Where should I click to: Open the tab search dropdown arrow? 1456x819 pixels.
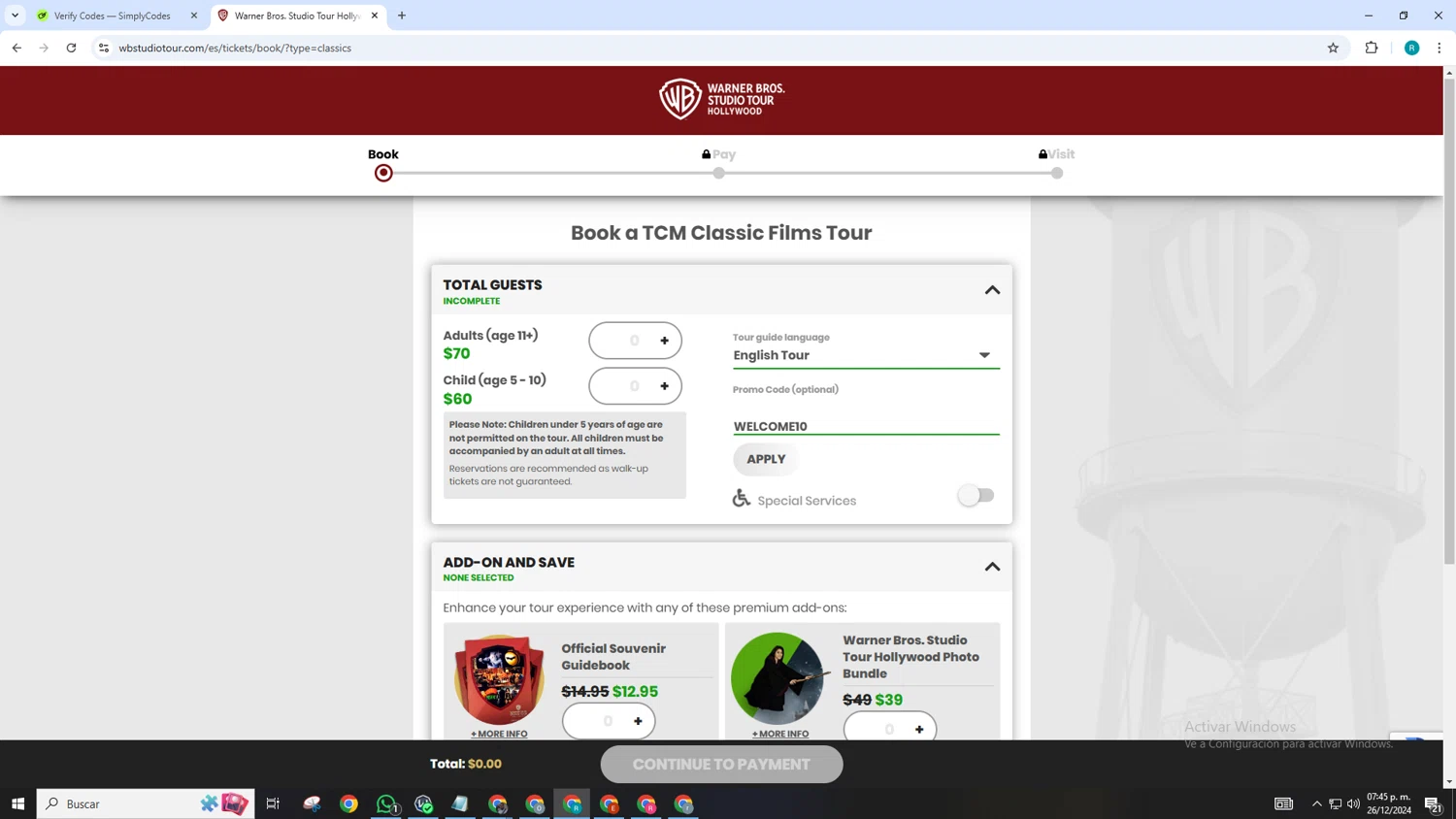point(15,16)
